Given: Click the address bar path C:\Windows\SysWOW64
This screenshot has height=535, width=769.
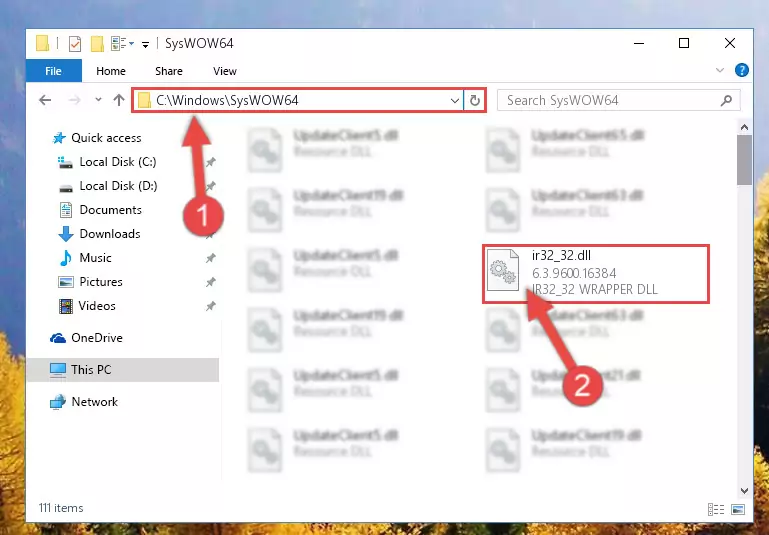Looking at the screenshot, I should pyautogui.click(x=227, y=100).
